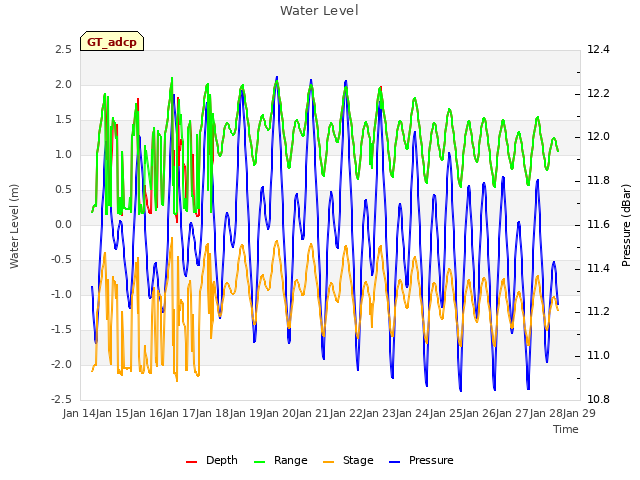Toggle the Depth legend entry
640x480 pixels.
211,460
